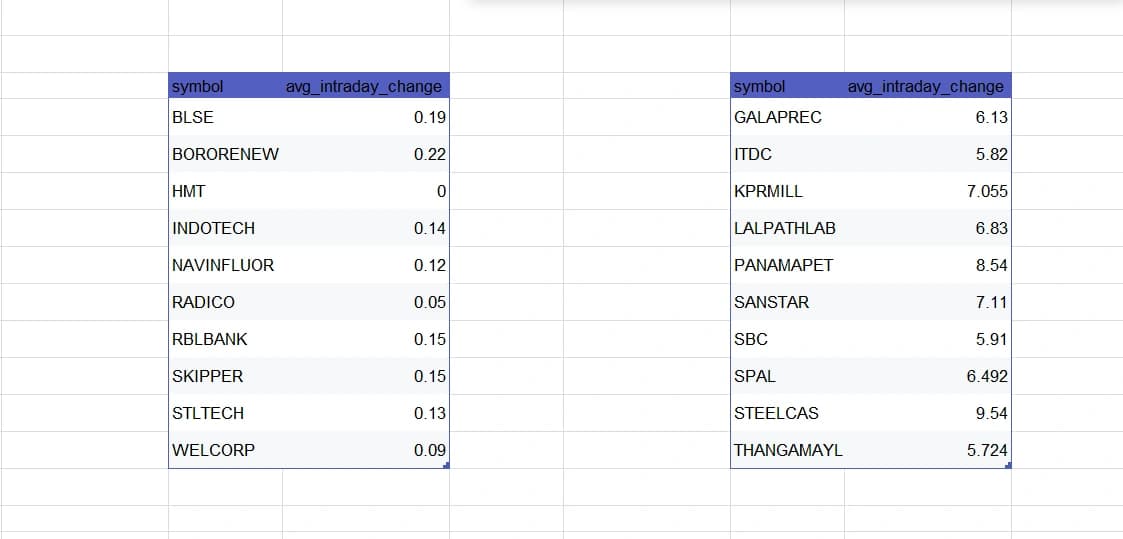This screenshot has height=539, width=1123.
Task: Click the NAVINFLUOR symbol cell
Action: point(226,266)
